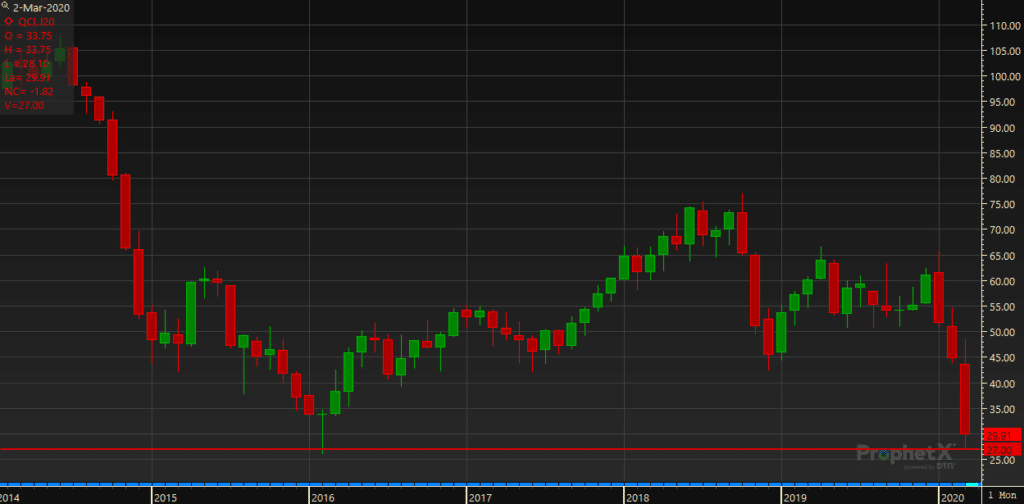
Task: Click the magnifier icon beside 2-Mar-2020
Action: click(5, 5)
